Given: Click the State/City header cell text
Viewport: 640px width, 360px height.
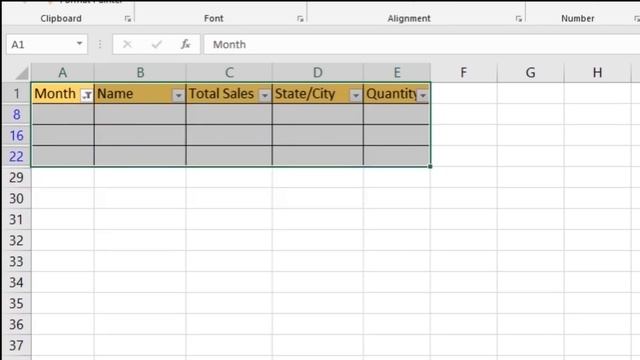Looking at the screenshot, I should 305,94.
